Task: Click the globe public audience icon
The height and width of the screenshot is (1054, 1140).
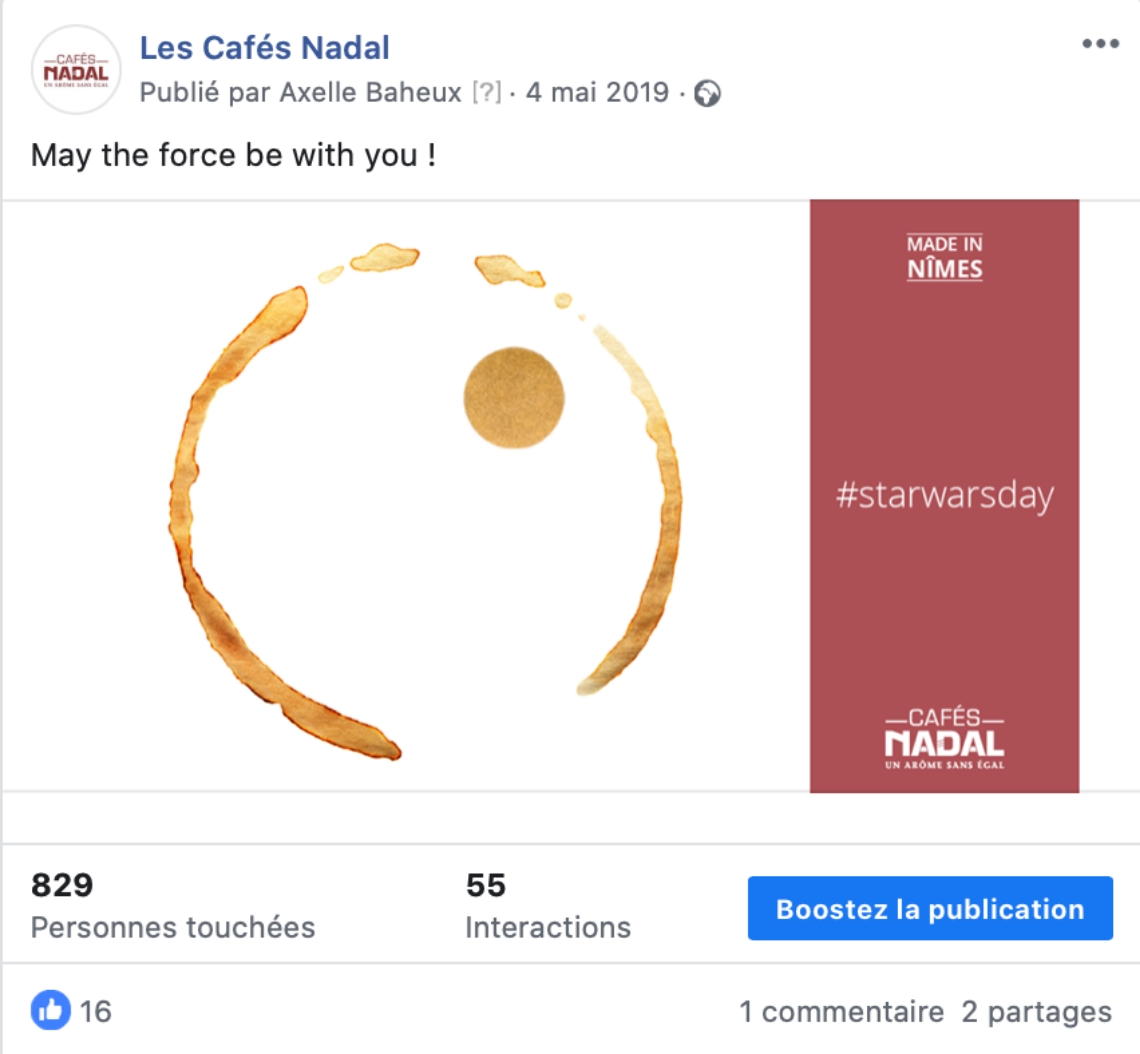Action: click(708, 94)
